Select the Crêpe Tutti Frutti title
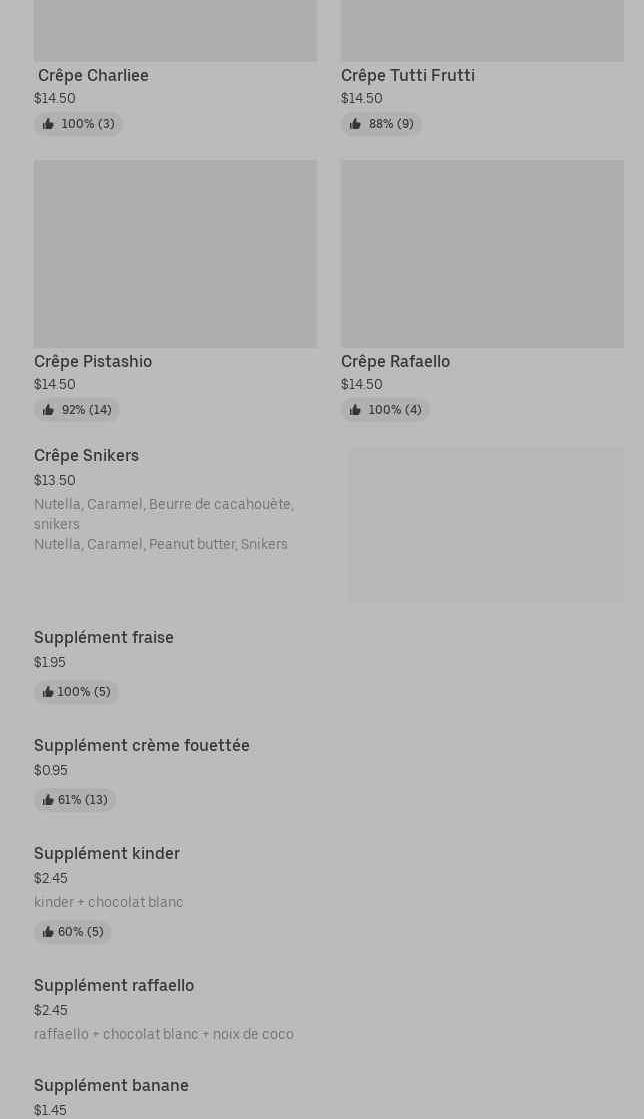644x1119 pixels. click(408, 75)
